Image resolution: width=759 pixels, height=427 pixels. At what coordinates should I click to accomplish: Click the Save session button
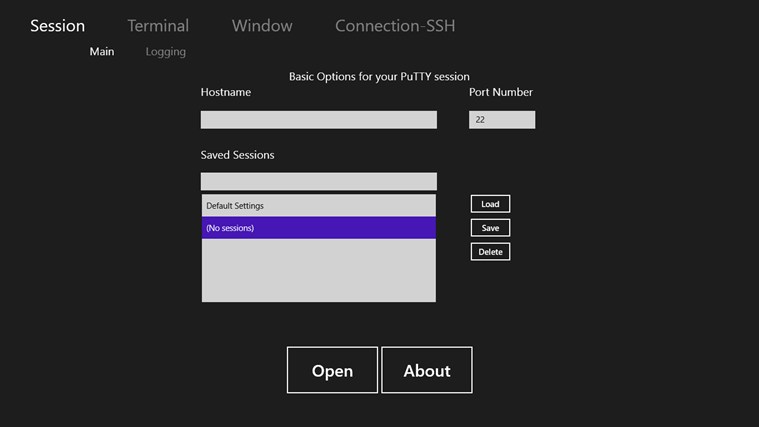(490, 228)
